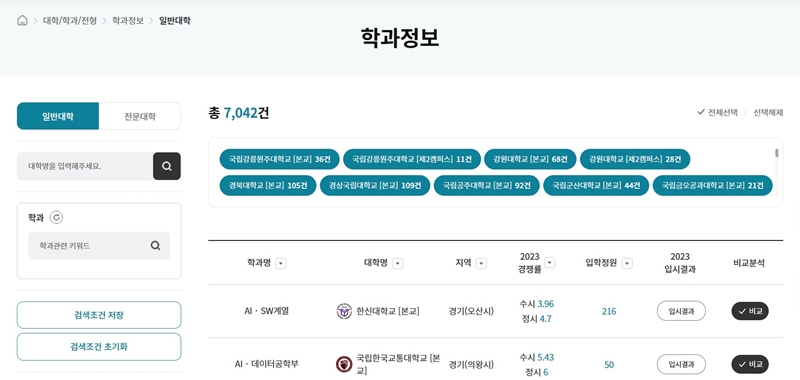Open the 2023 경쟁률 column sort dropdown
This screenshot has height=380, width=800.
click(x=549, y=262)
